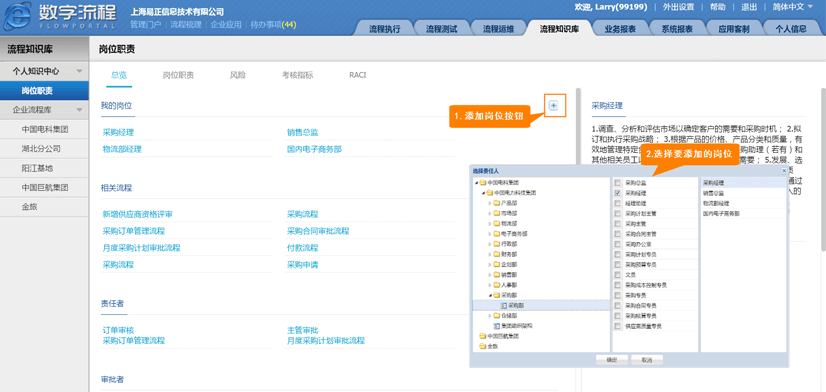The width and height of the screenshot is (826, 392).
Task: Click the FlowPortal logo icon
Action: click(17, 16)
